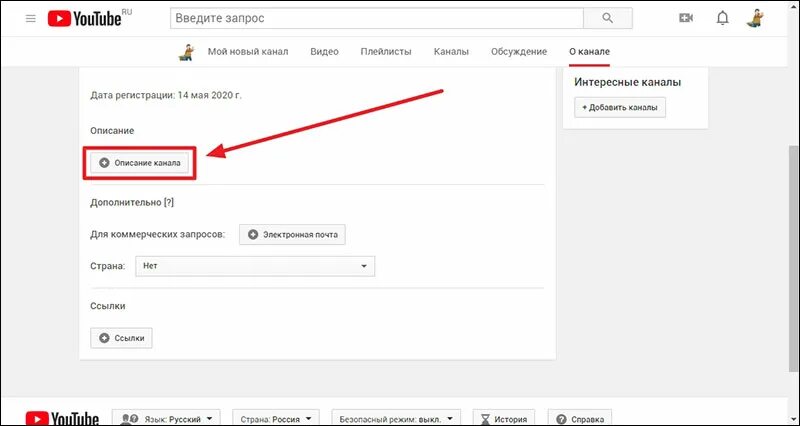Image resolution: width=800 pixels, height=426 pixels.
Task: Open the Мой новый канал tab
Action: [x=248, y=52]
